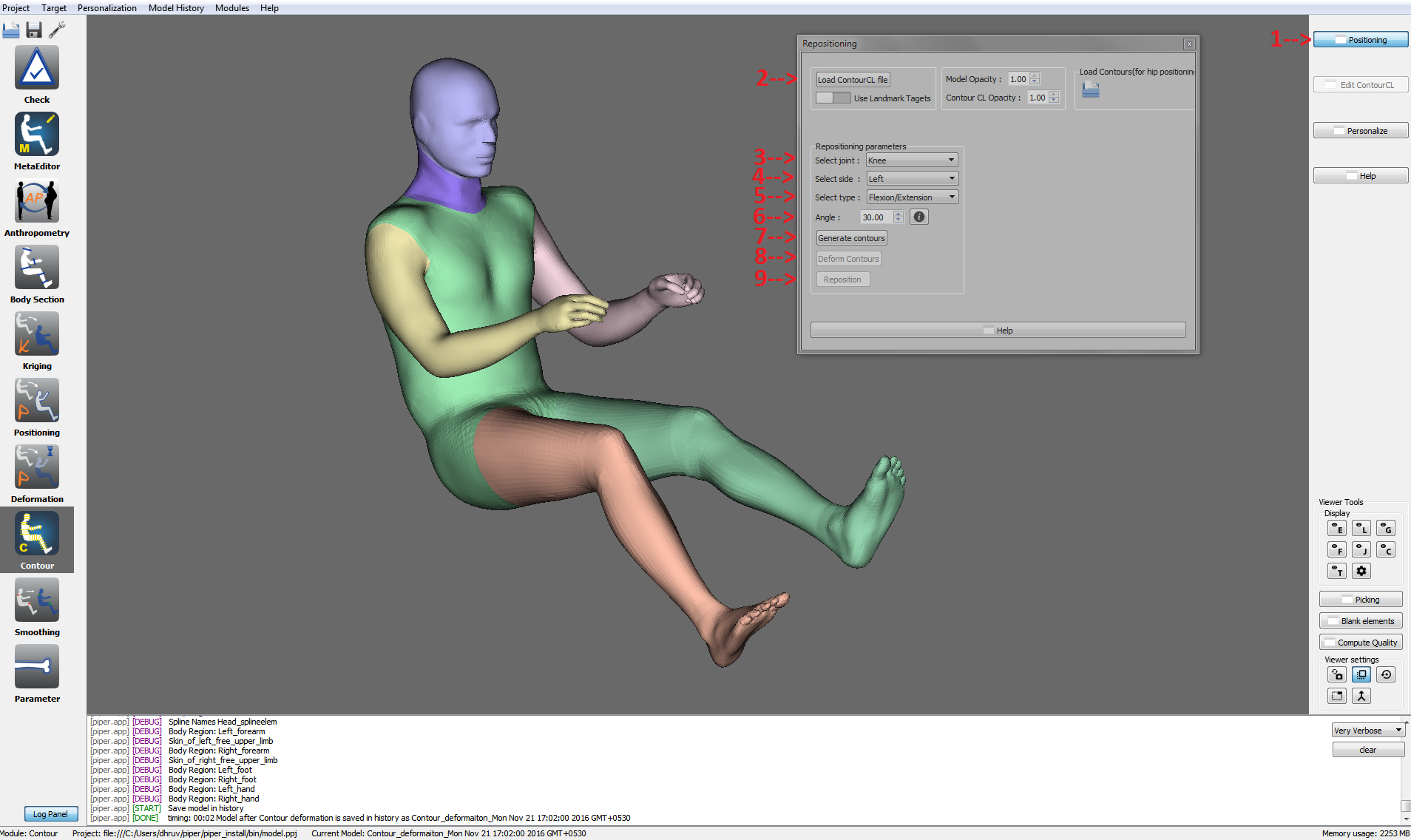Click the angle info icon
Screen dimensions: 1411x840
[x=919, y=217]
